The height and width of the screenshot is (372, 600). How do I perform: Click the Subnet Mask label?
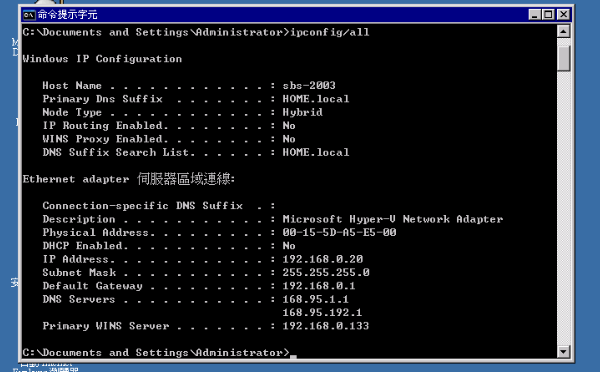[x=79, y=272]
